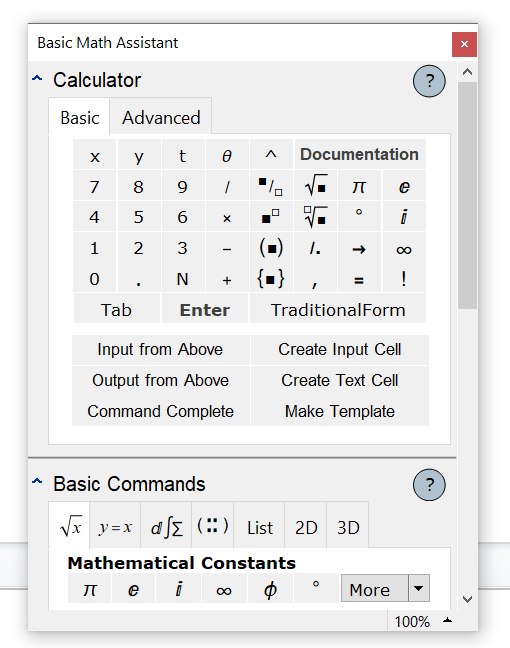Collapse the Calculator section
Image resolution: width=510 pixels, height=648 pixels.
click(37, 78)
